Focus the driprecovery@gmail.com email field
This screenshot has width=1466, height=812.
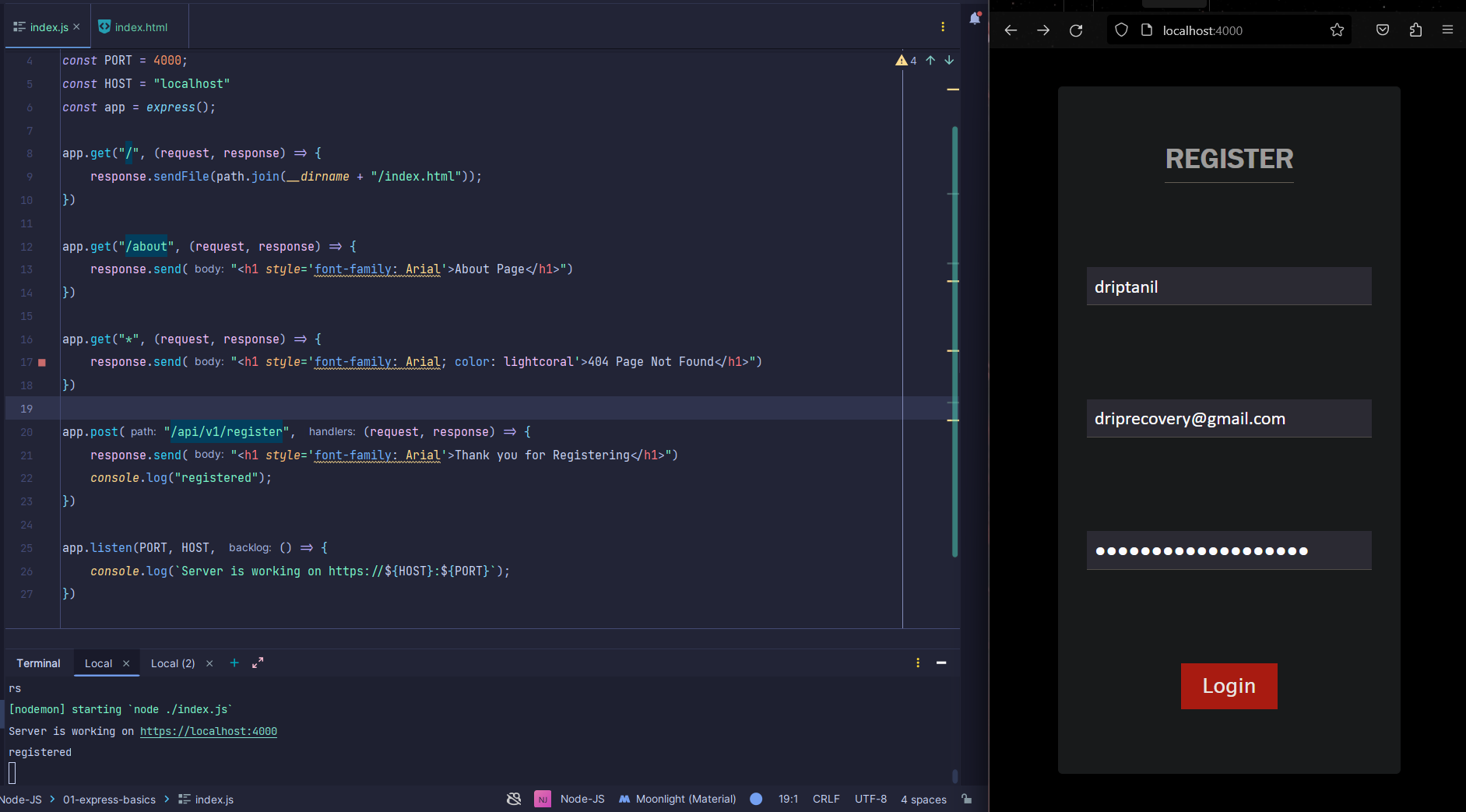(x=1229, y=419)
